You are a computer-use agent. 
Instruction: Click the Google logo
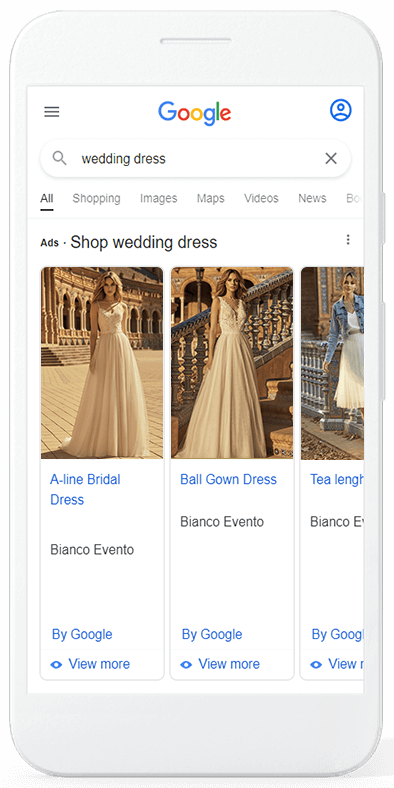click(195, 113)
